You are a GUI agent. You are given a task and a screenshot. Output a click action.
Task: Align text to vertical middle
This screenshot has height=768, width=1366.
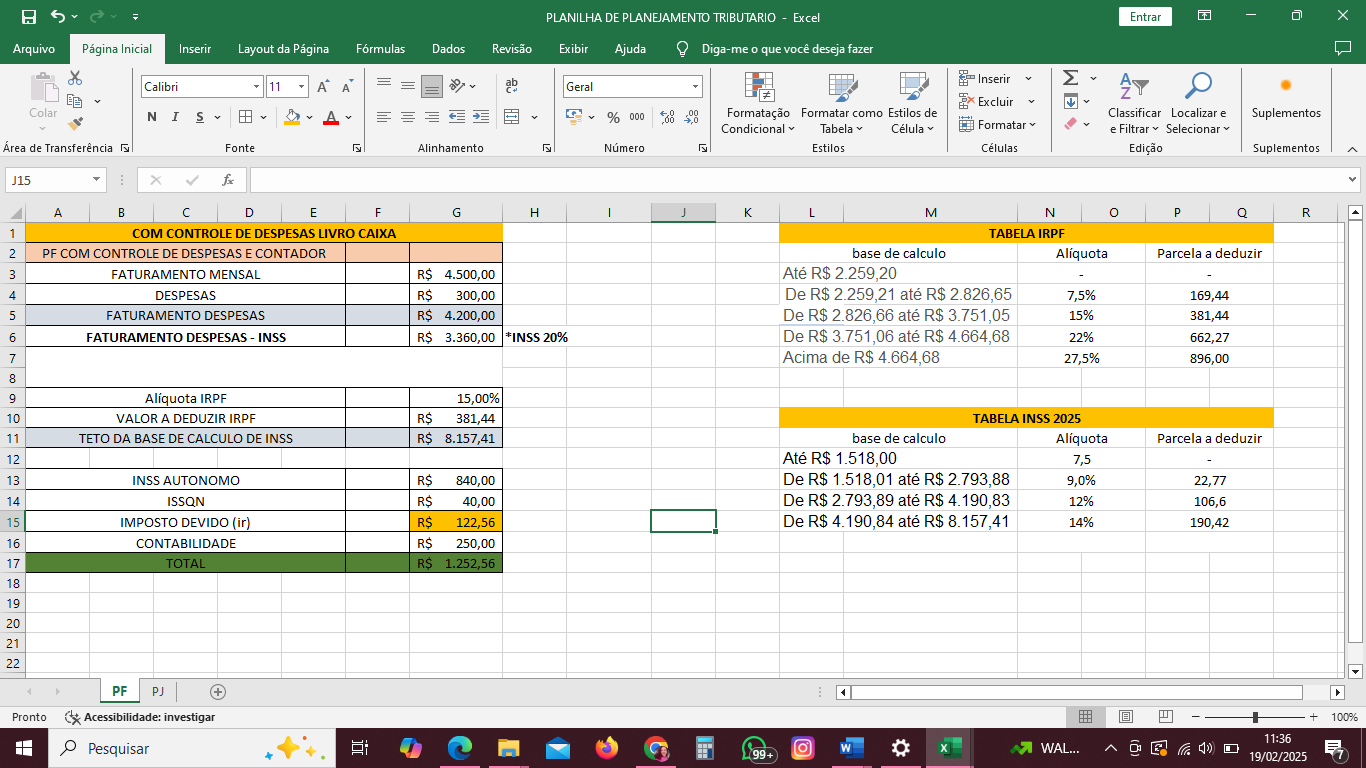(x=407, y=86)
